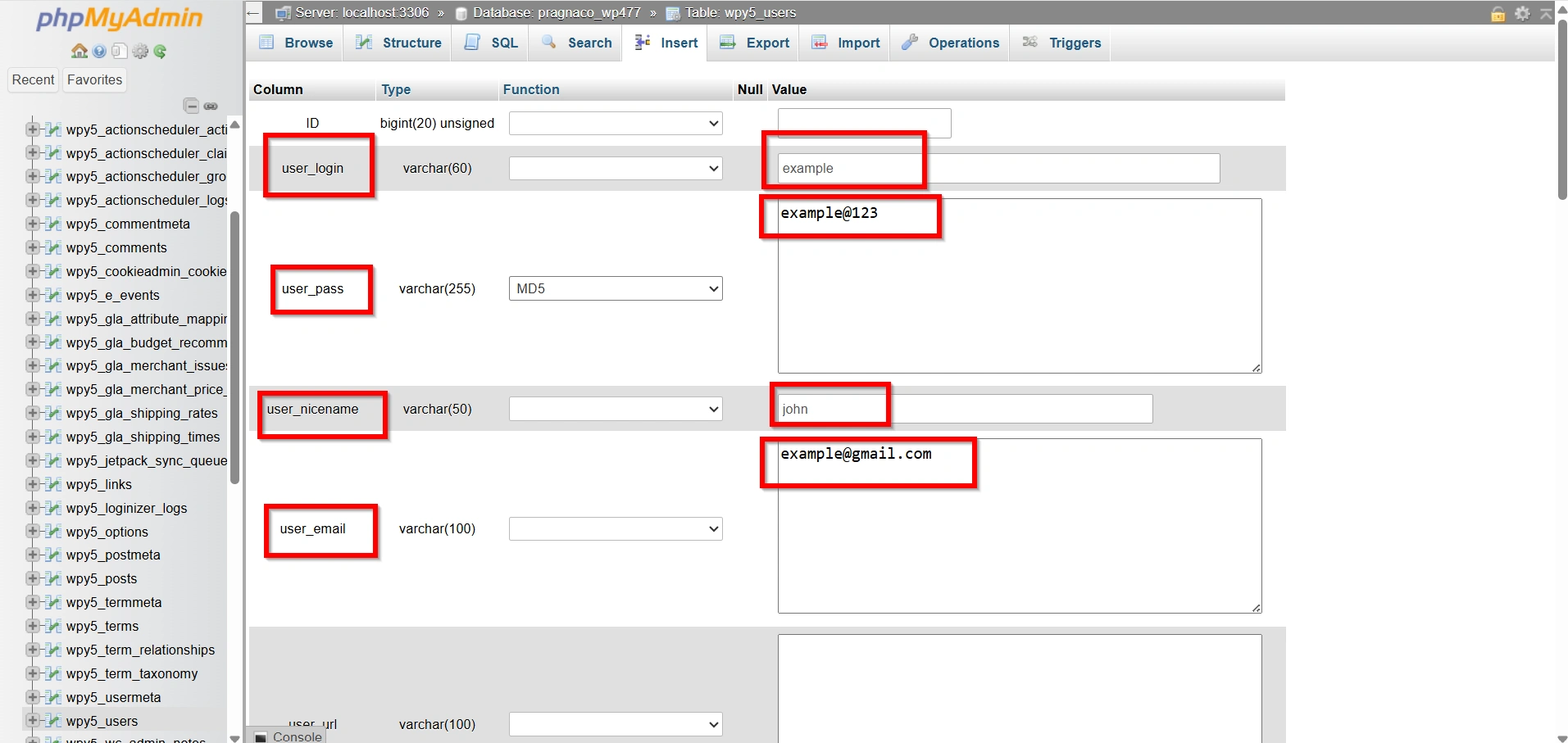Open Table: wpy5_users breadcrumb link

pos(740,12)
